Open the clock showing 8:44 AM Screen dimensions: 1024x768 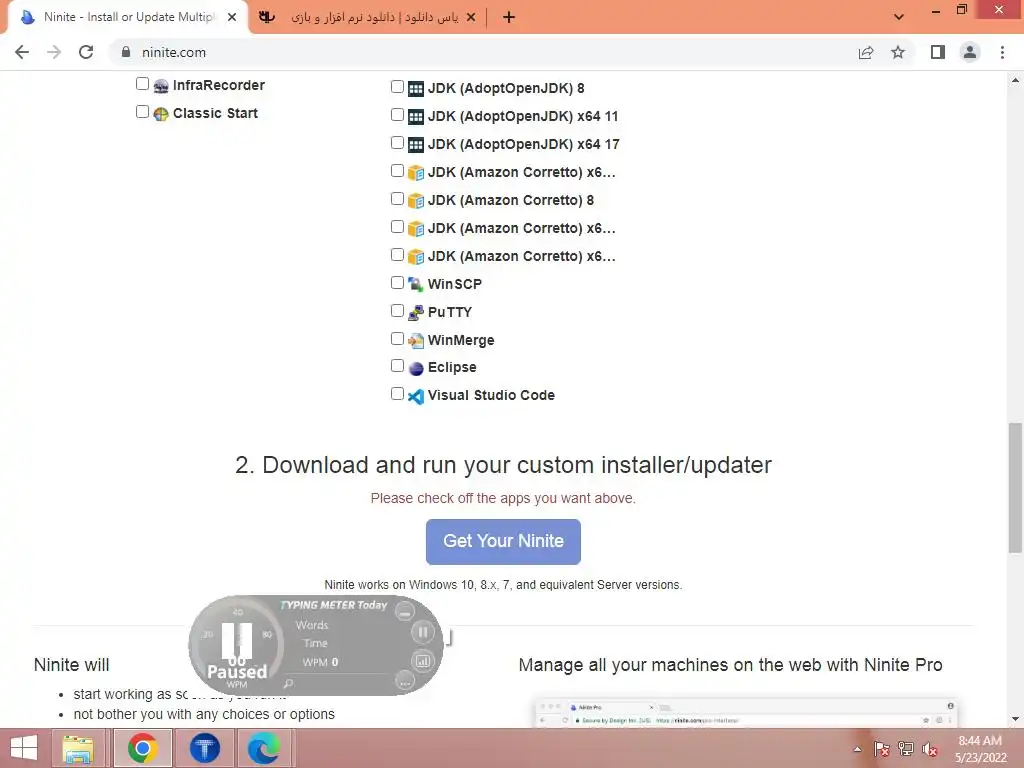click(x=980, y=749)
